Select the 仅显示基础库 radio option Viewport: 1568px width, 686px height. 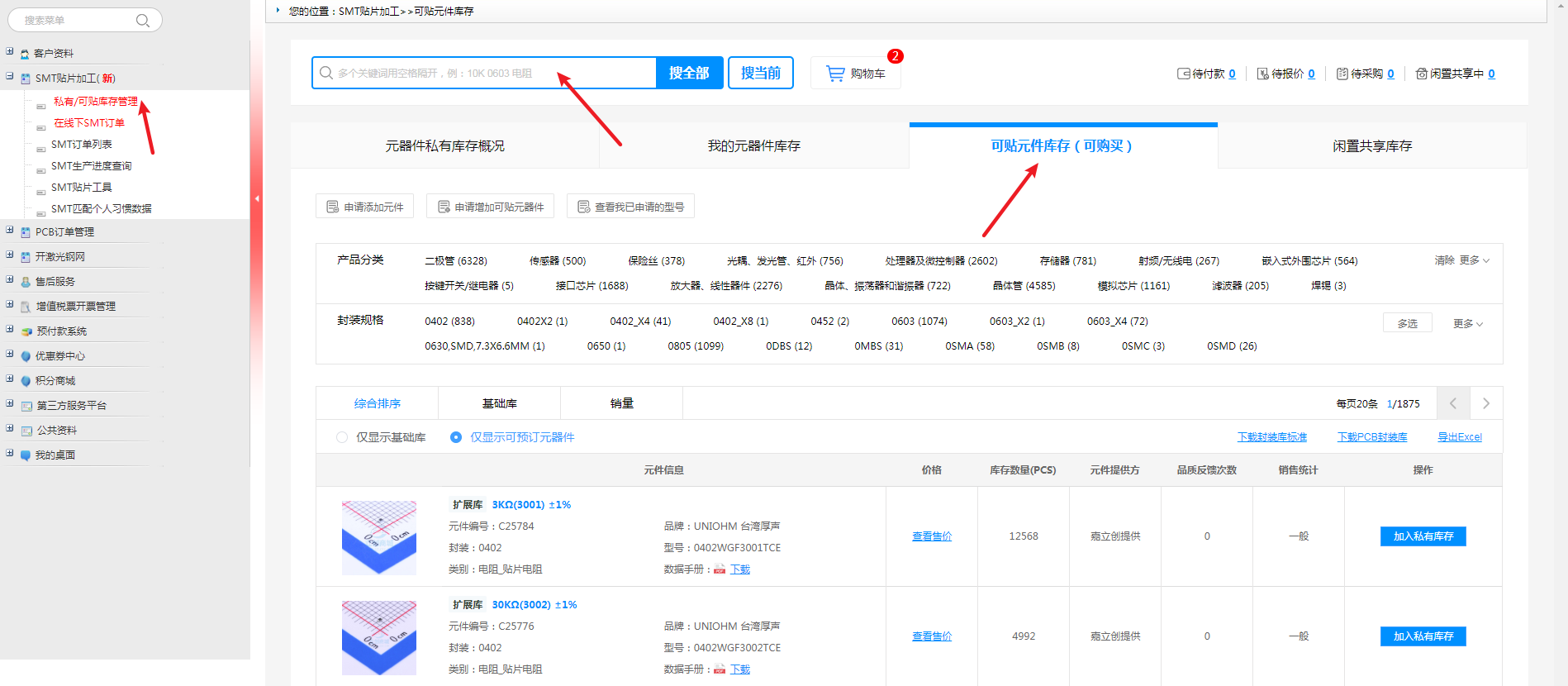point(342,437)
